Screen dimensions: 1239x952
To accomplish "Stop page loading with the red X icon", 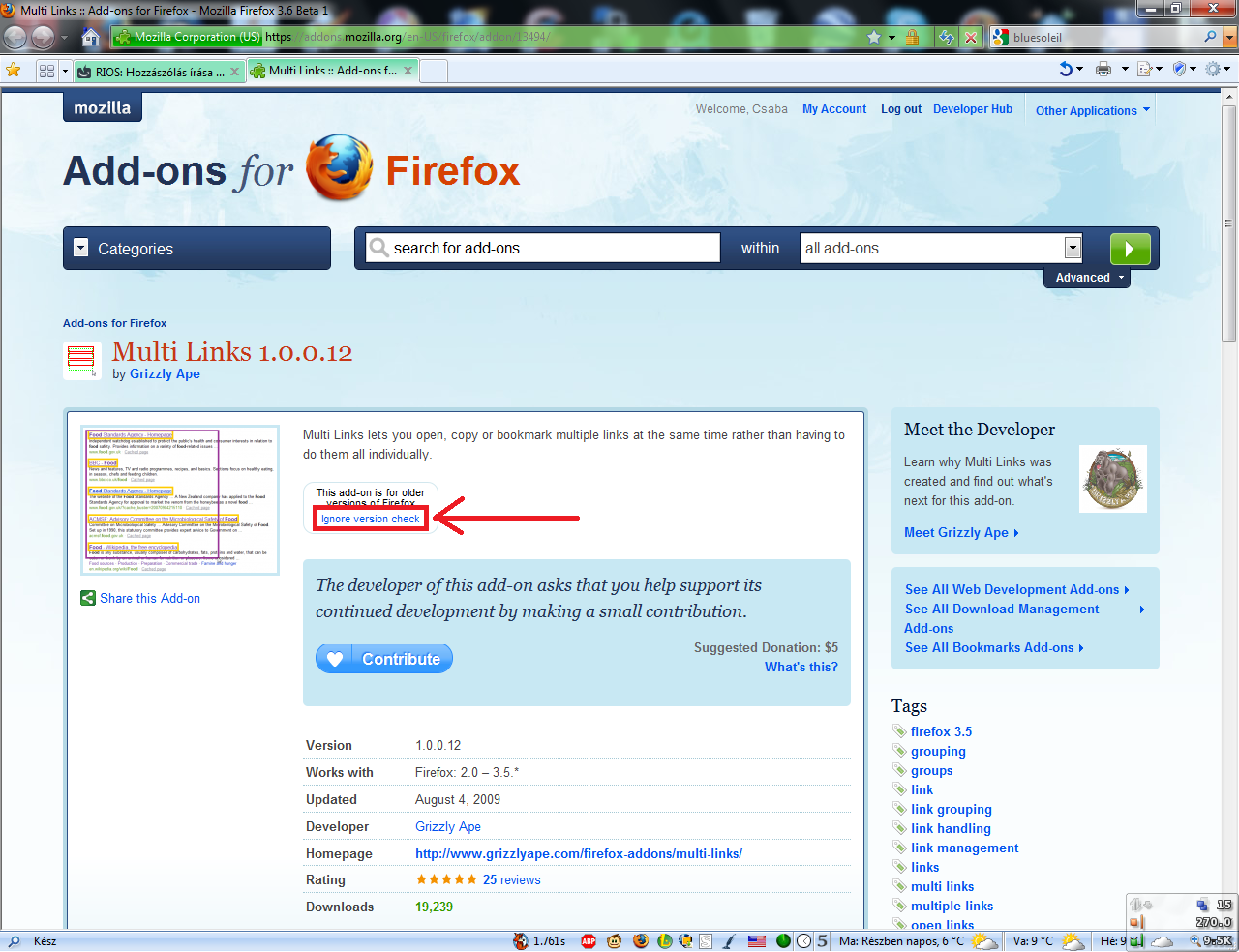I will pyautogui.click(x=971, y=37).
